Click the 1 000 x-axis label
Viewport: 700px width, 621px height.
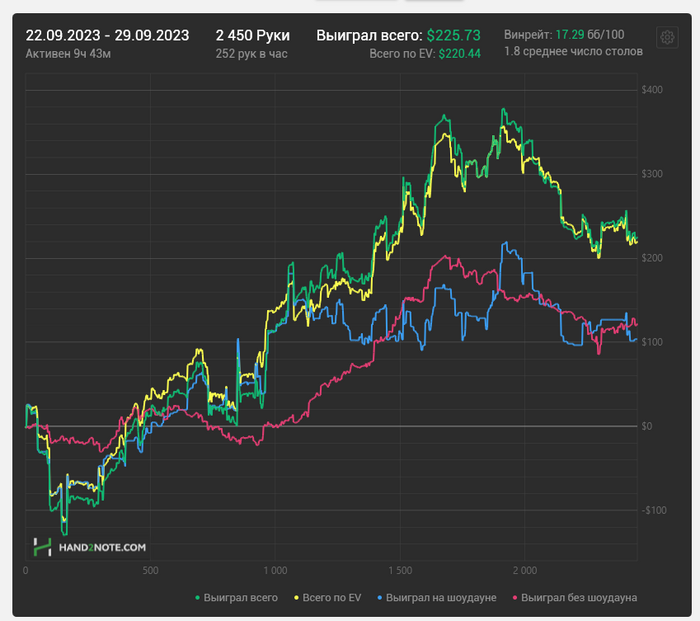(x=275, y=571)
